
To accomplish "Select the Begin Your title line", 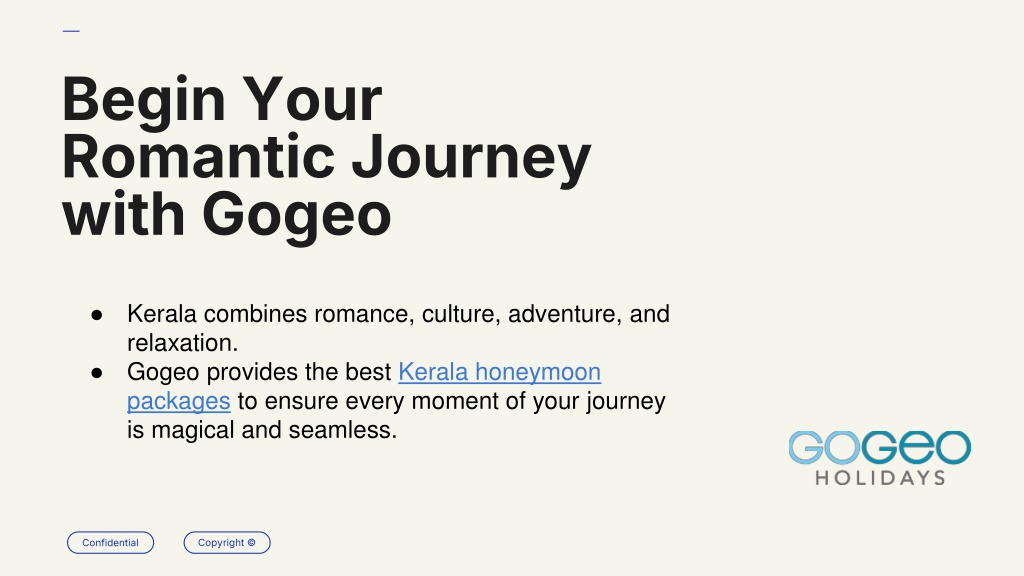I will click(x=222, y=99).
